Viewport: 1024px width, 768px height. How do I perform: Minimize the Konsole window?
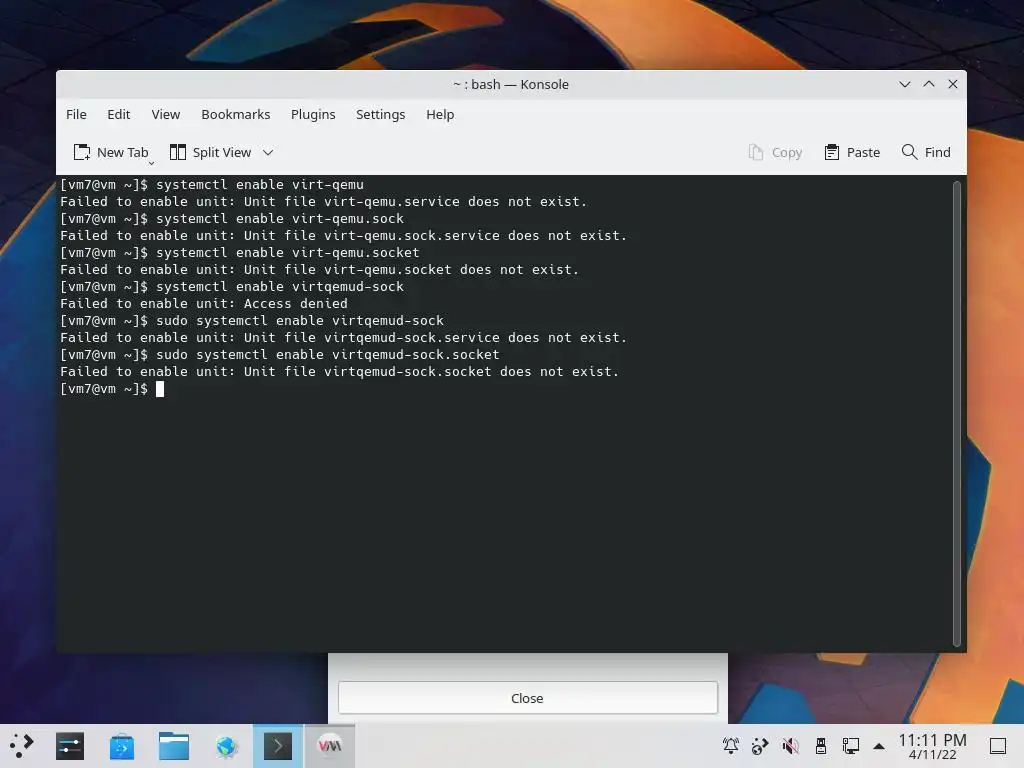904,84
